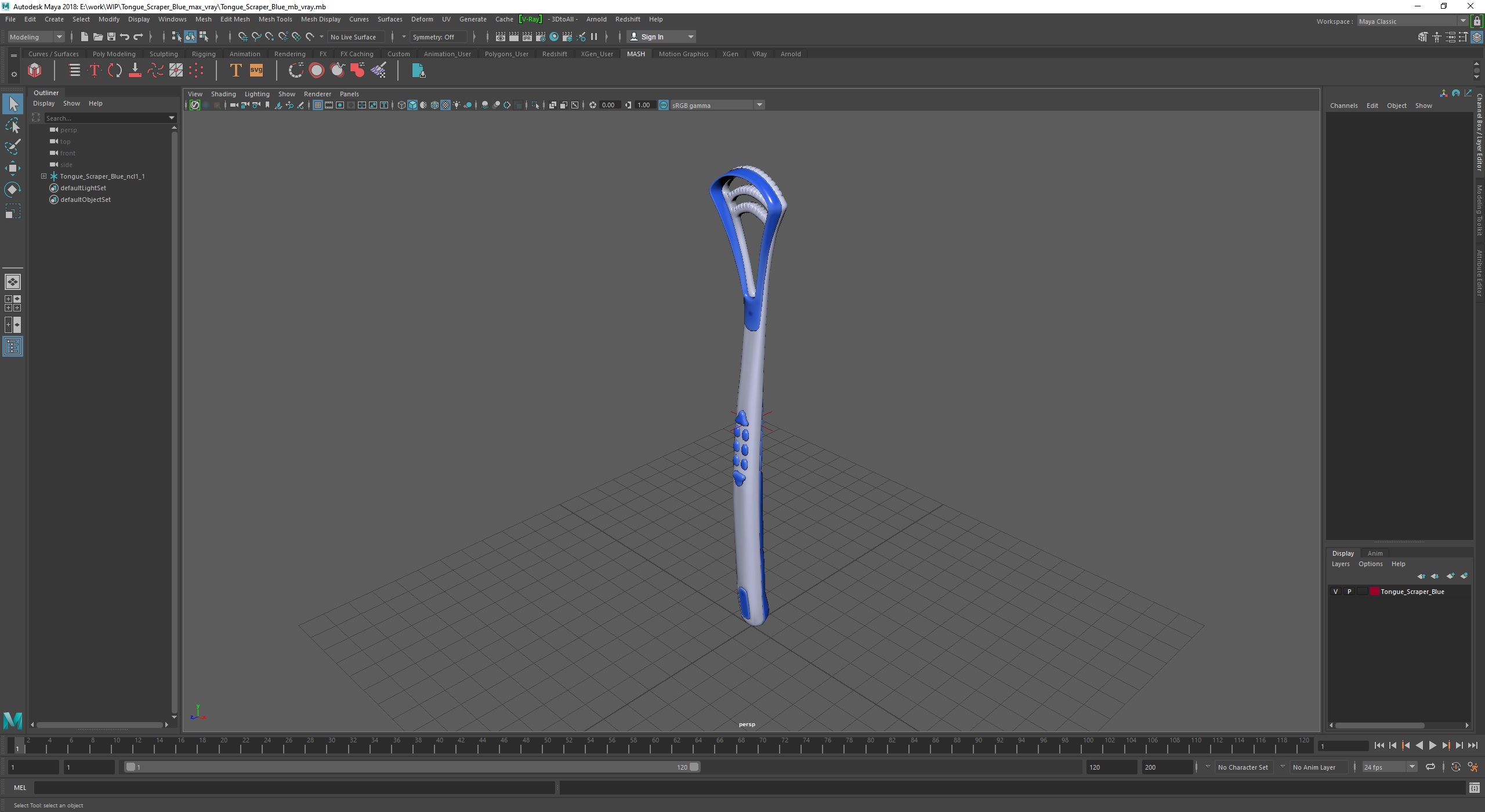Click the Open Scene folder icon
Screen dimensions: 1485x812
point(97,37)
